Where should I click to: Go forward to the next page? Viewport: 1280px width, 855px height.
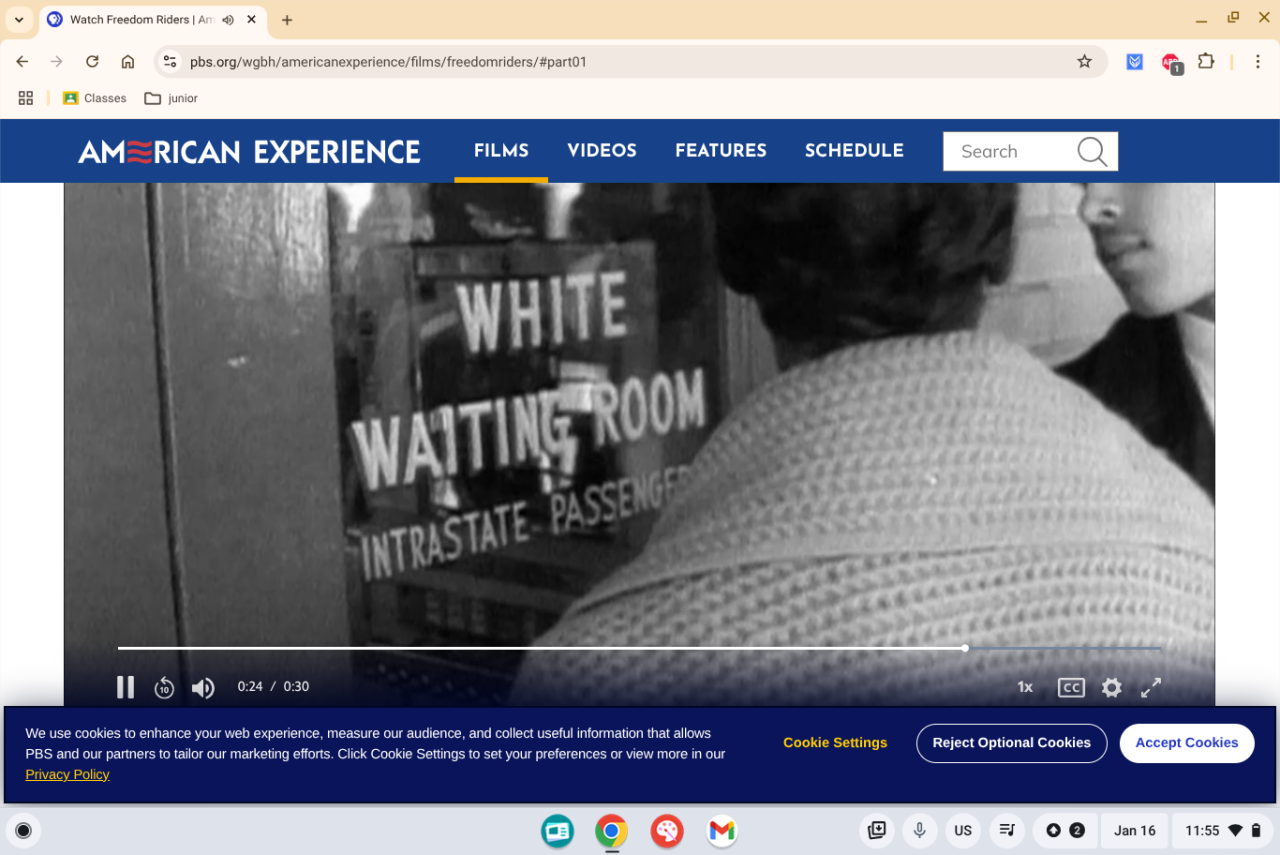point(57,62)
